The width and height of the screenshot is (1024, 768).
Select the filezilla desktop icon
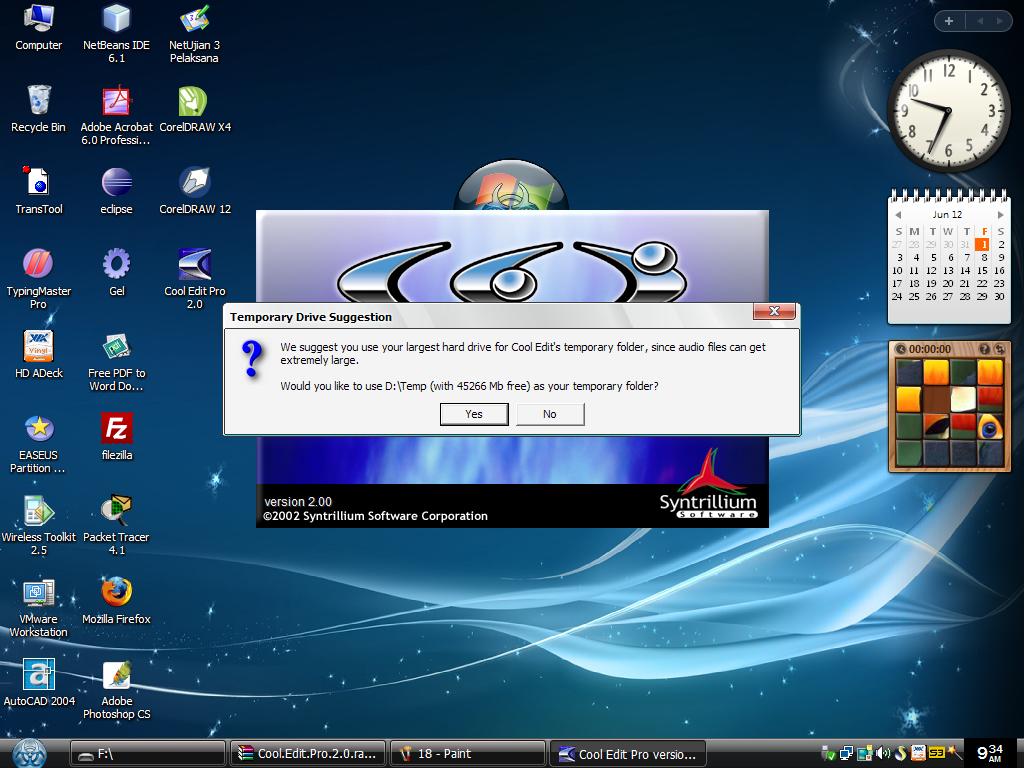(x=116, y=437)
